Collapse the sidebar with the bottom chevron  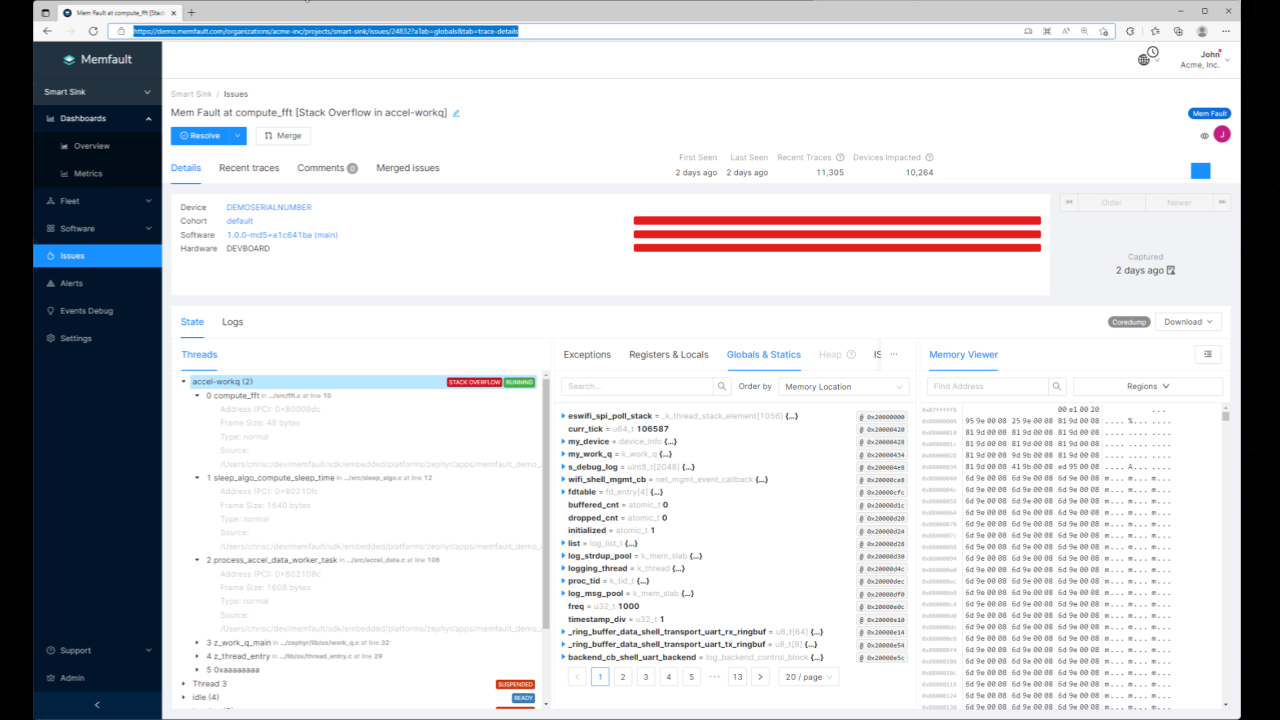(x=97, y=704)
